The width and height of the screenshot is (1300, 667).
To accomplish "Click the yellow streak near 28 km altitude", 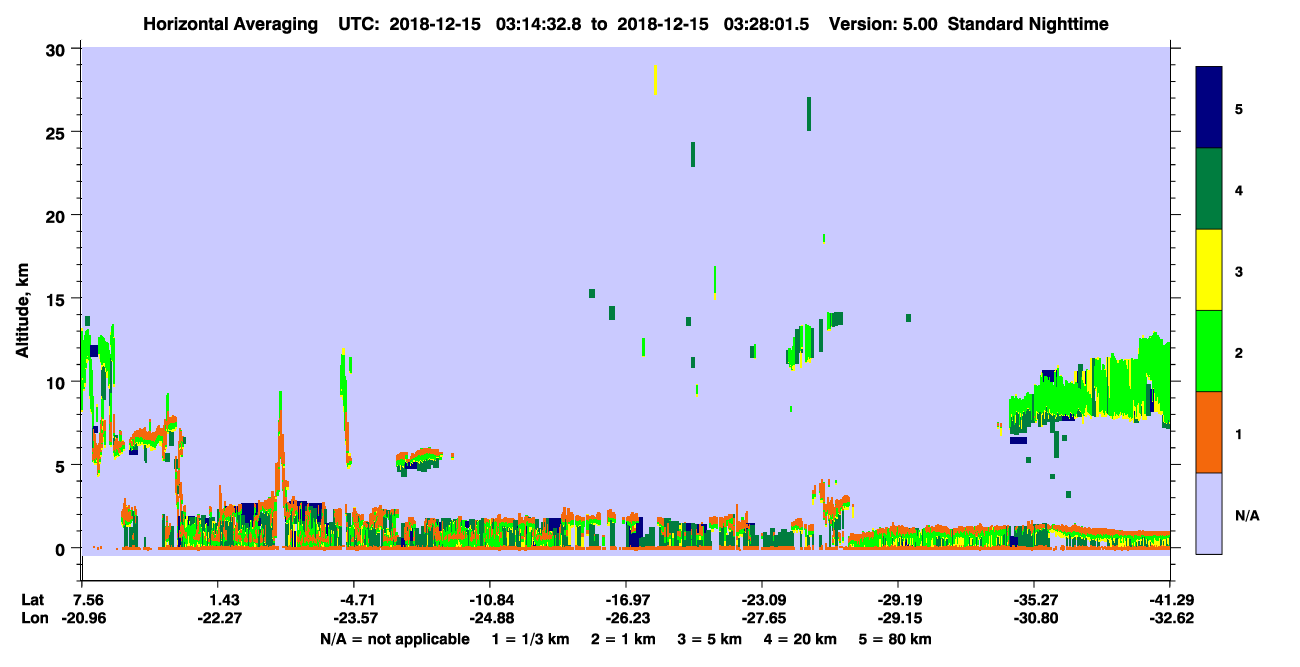I will tap(655, 80).
